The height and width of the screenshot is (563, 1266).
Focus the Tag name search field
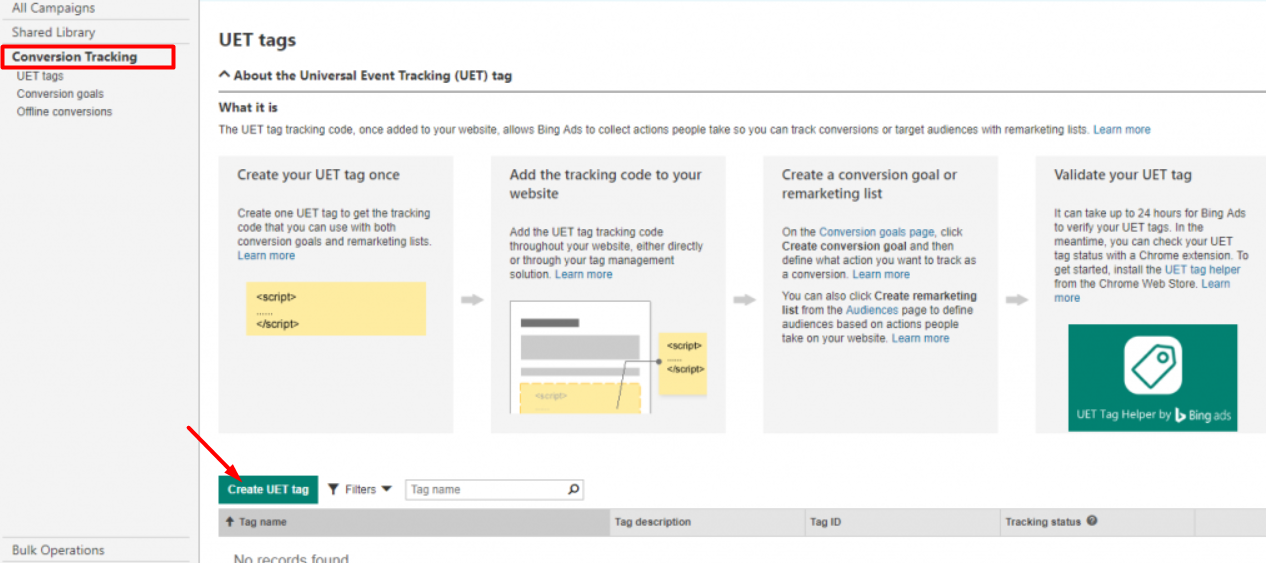click(x=494, y=490)
